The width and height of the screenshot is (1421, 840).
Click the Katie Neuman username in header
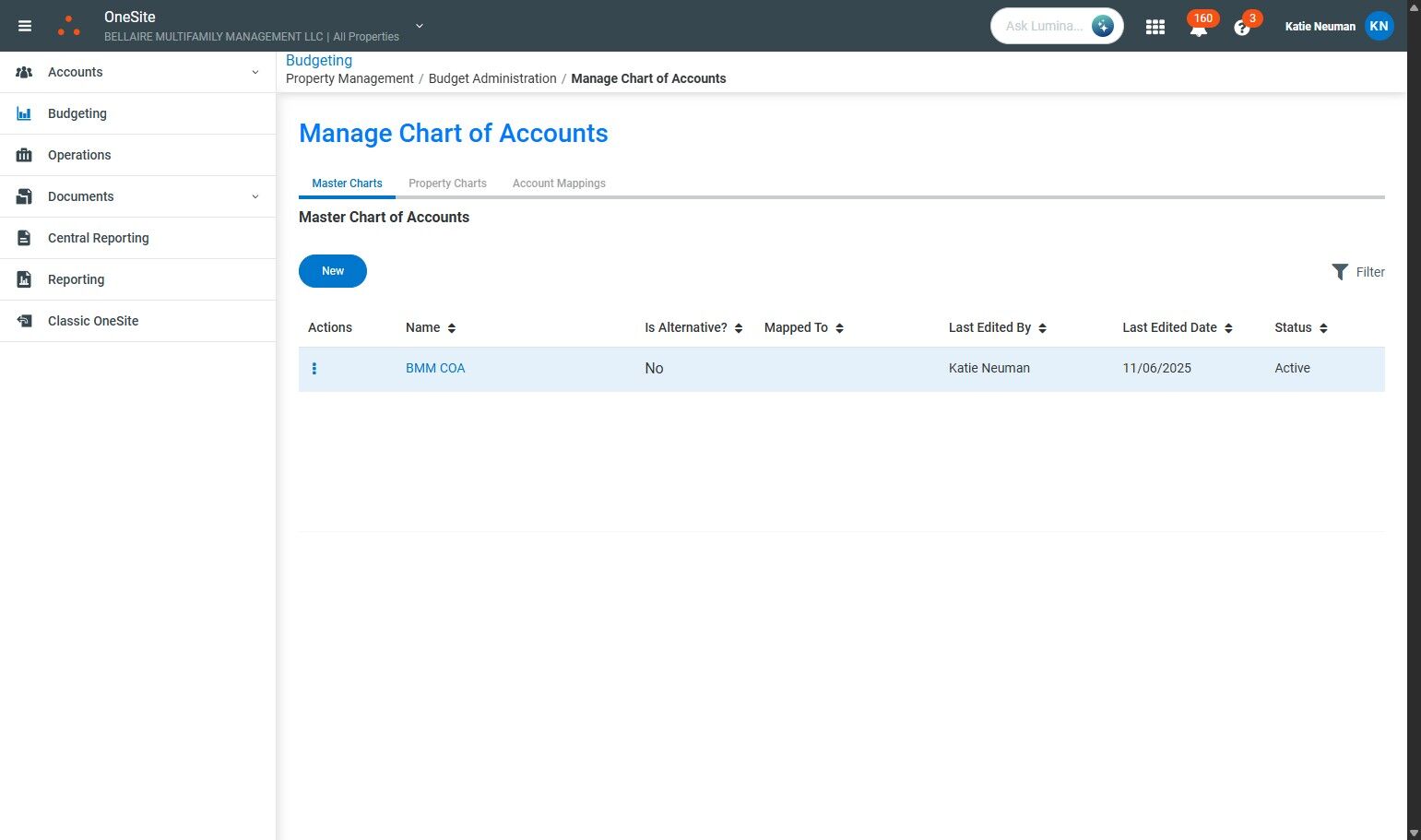[x=1320, y=27]
